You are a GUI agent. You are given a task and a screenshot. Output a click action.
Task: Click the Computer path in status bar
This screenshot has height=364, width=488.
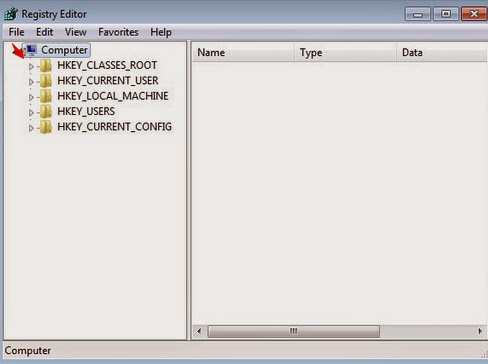click(x=28, y=351)
